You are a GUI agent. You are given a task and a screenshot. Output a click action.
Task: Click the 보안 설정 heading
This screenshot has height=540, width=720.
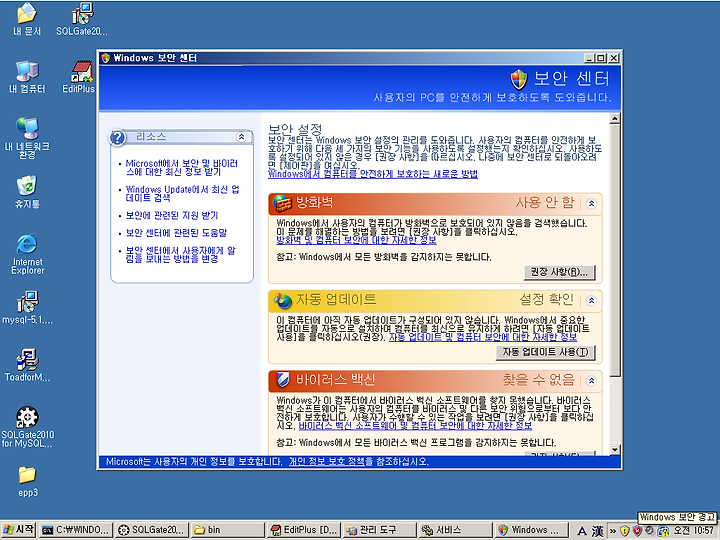295,129
